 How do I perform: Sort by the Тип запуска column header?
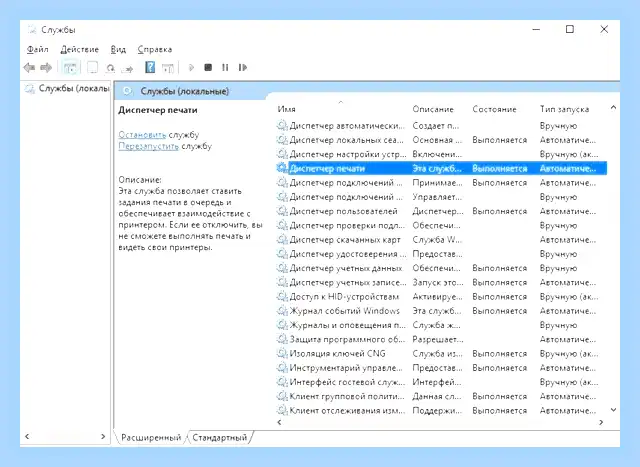click(x=564, y=109)
